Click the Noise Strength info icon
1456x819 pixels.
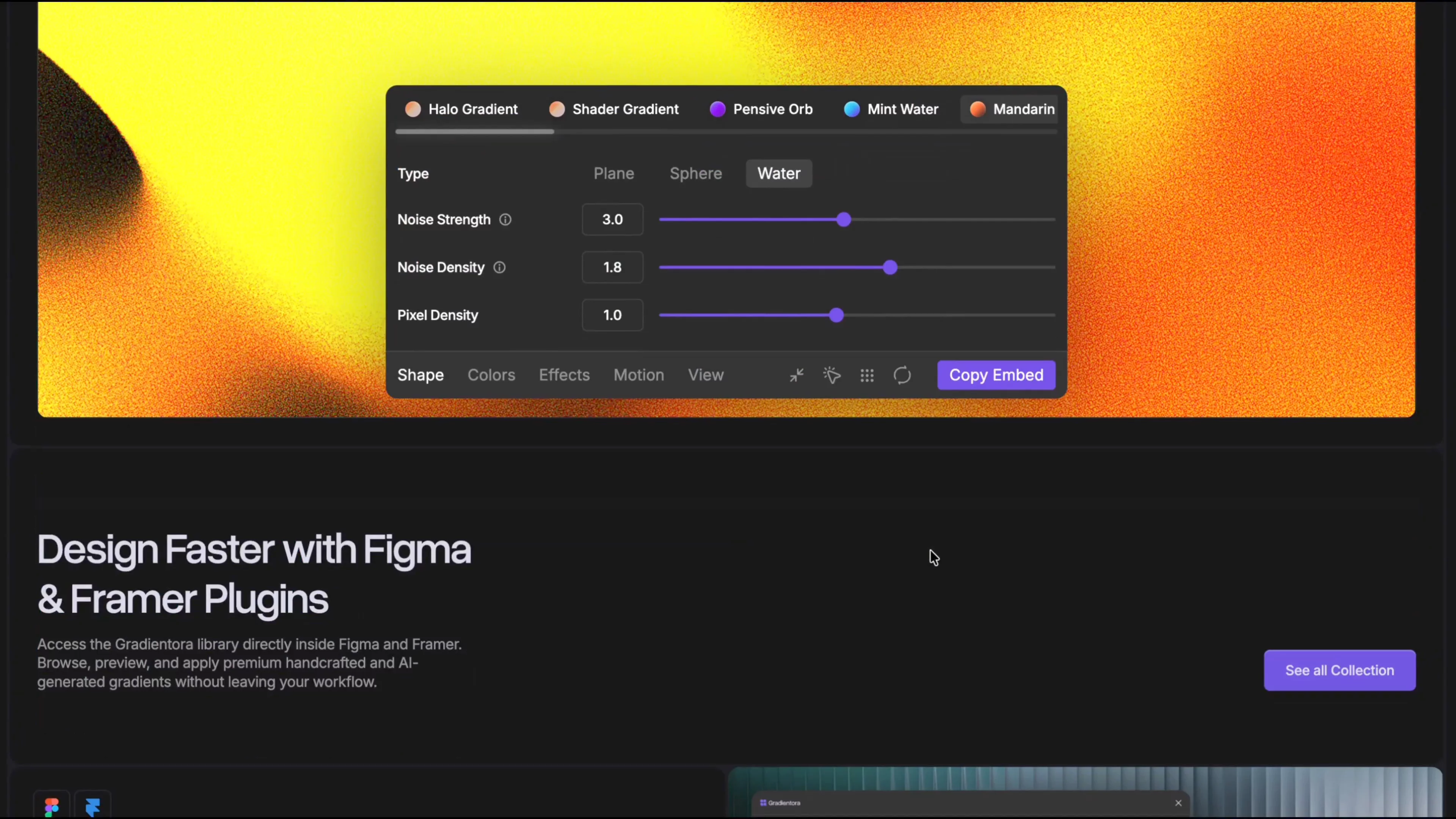pos(505,220)
